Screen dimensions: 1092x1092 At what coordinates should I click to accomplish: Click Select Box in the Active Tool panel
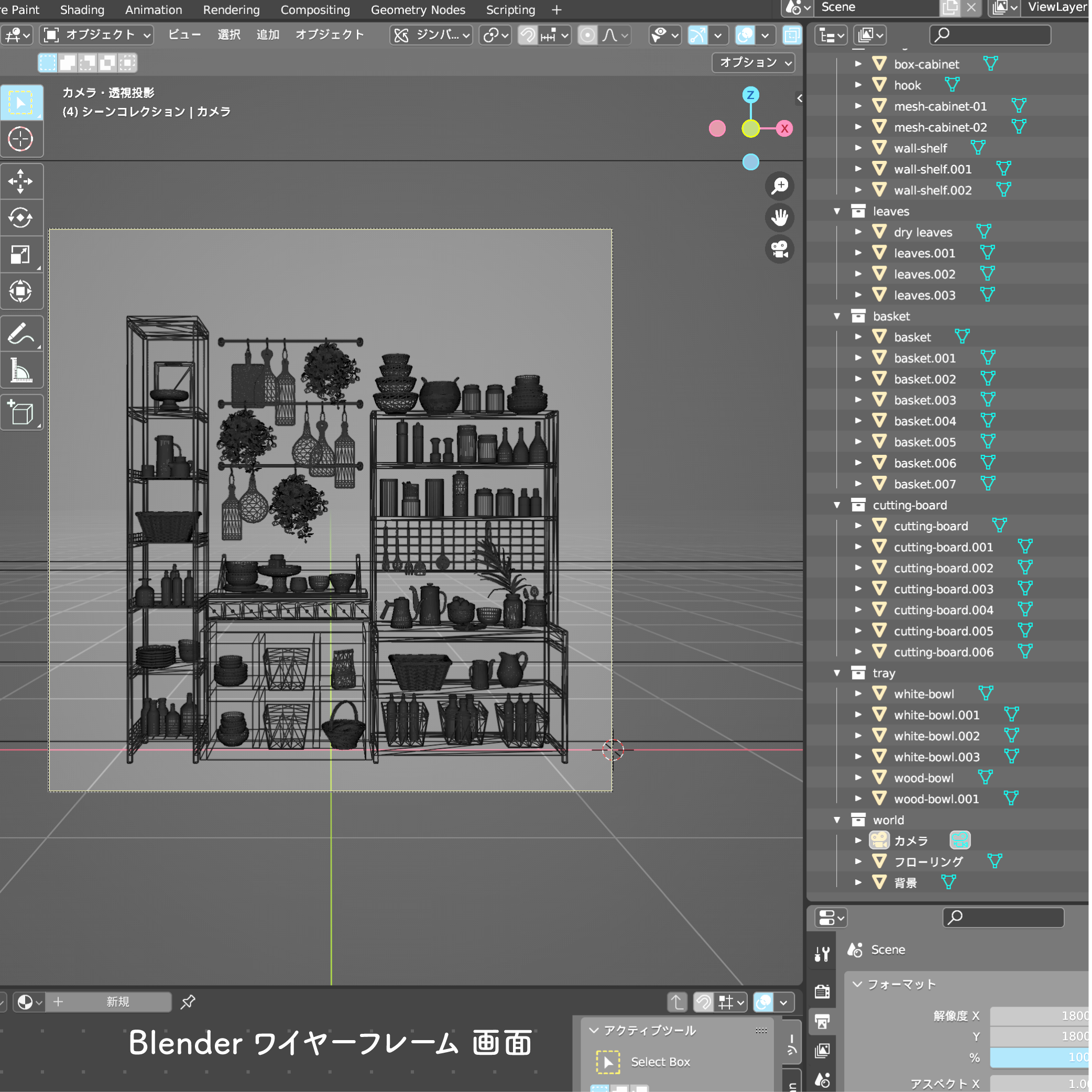tap(661, 1062)
